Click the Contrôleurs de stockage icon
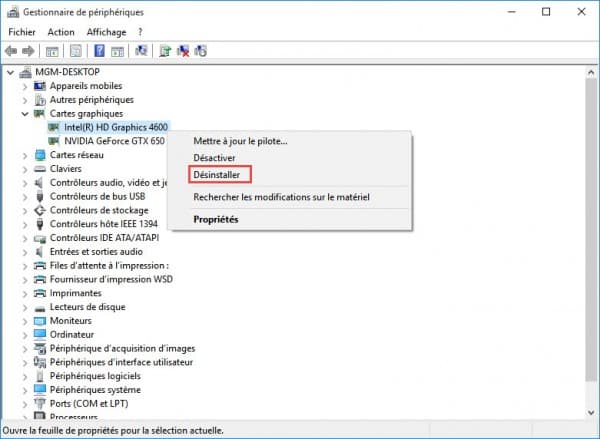This screenshot has height=439, width=600. click(x=40, y=210)
